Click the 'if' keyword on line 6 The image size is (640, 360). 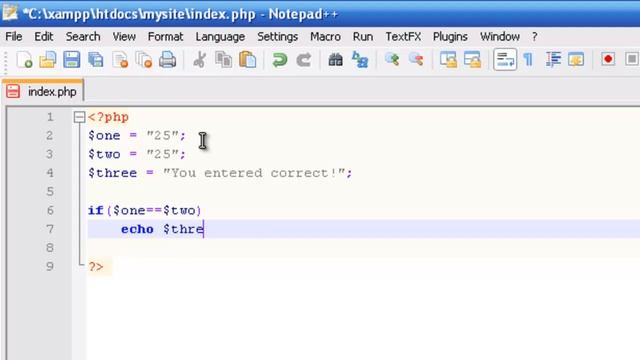(x=96, y=210)
